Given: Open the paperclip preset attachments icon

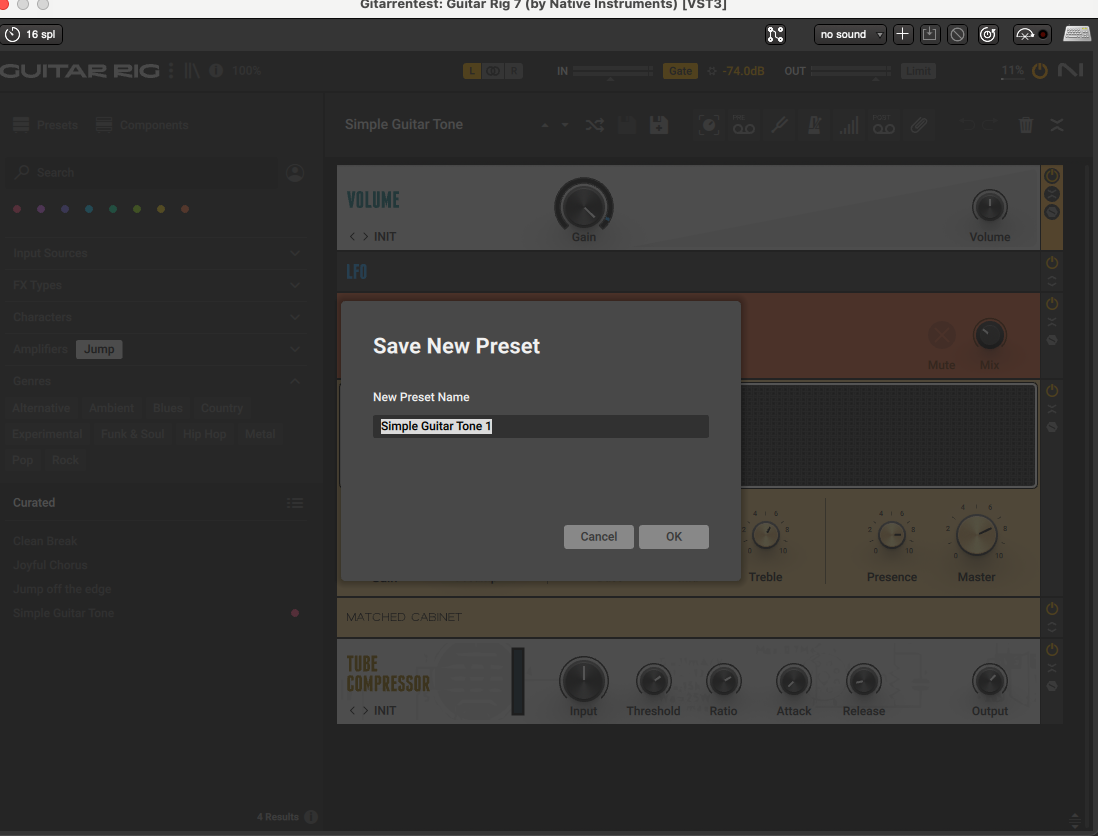Looking at the screenshot, I should pos(919,125).
